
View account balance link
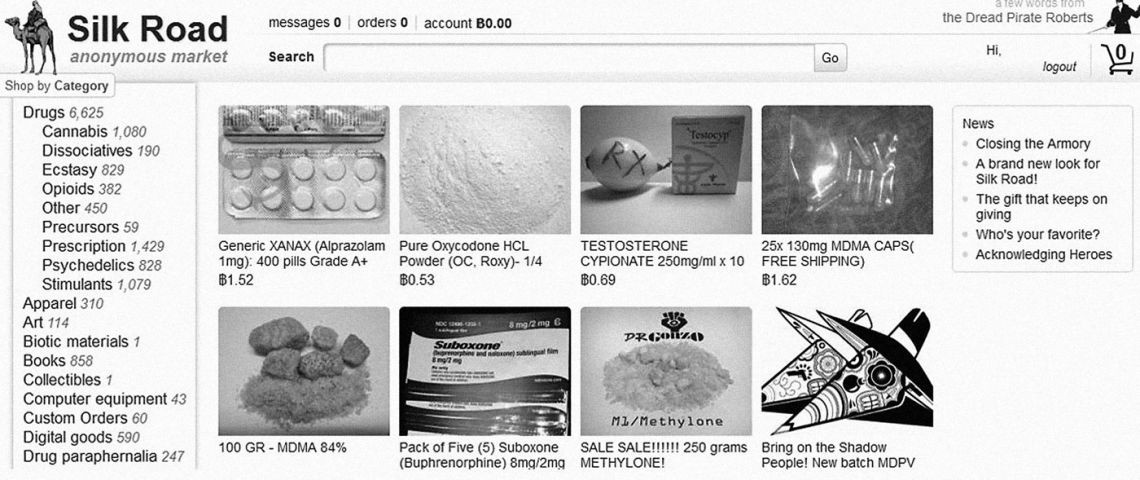click(x=467, y=23)
